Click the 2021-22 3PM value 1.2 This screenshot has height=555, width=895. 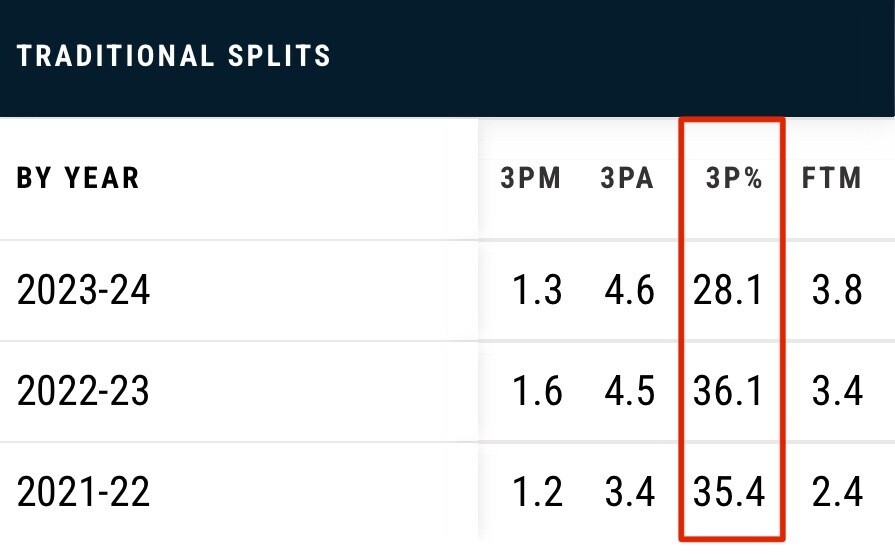537,492
